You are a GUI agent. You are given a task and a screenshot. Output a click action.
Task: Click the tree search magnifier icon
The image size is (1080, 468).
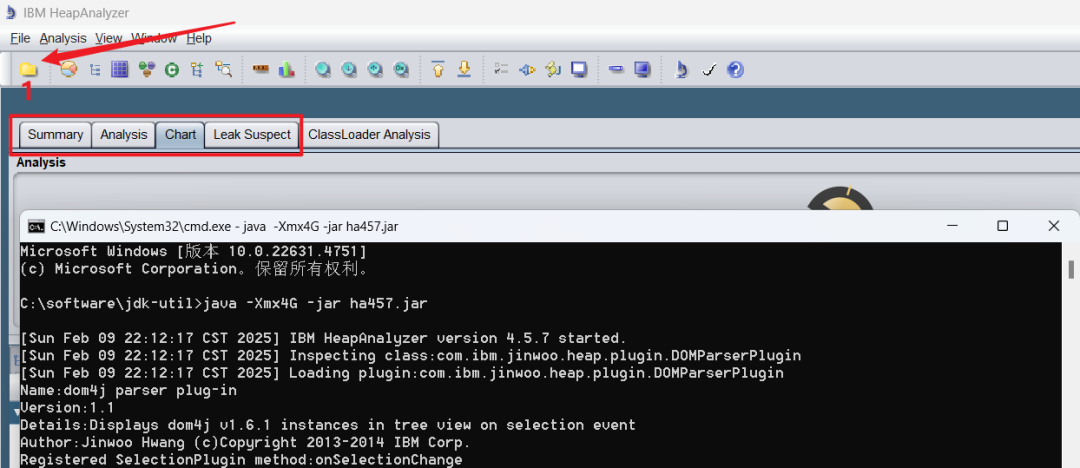point(223,69)
